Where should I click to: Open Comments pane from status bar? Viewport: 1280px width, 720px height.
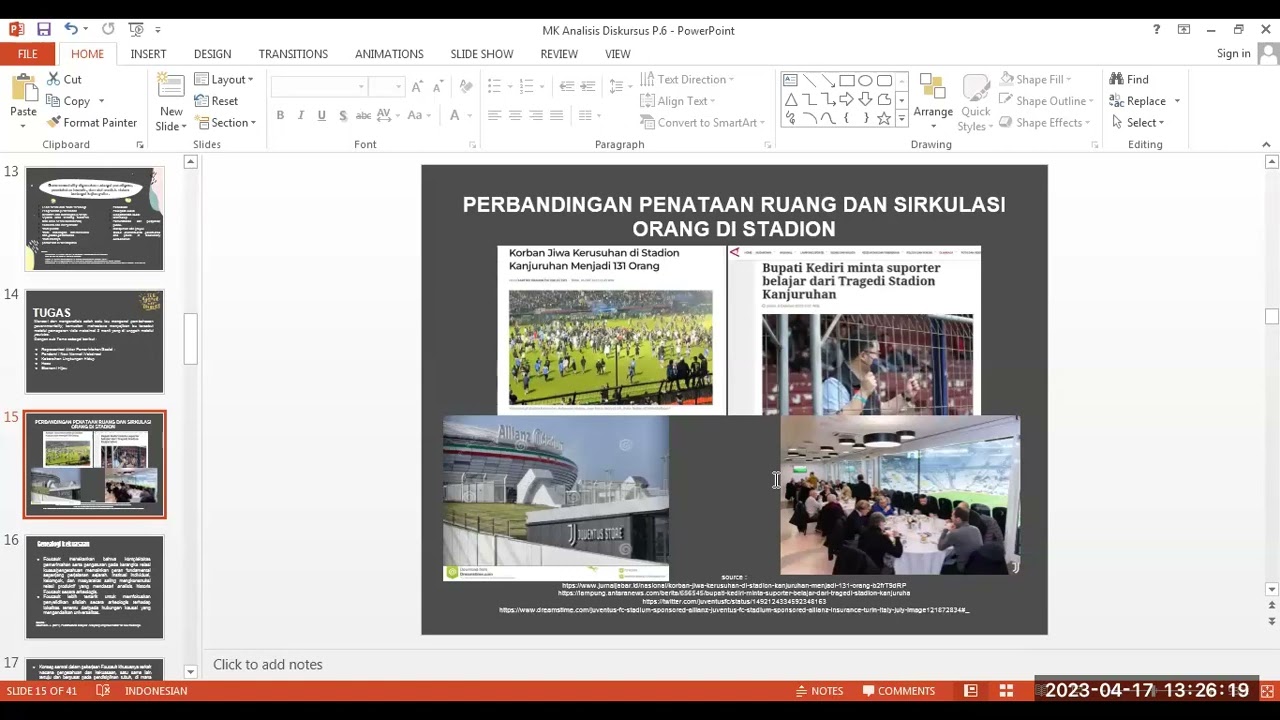(x=898, y=691)
